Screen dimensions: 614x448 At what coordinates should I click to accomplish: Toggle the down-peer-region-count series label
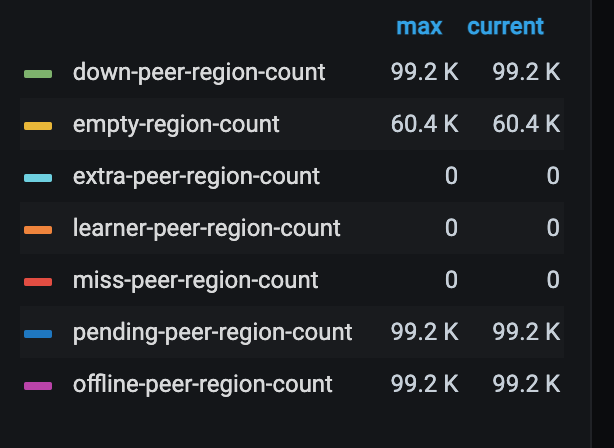click(199, 73)
